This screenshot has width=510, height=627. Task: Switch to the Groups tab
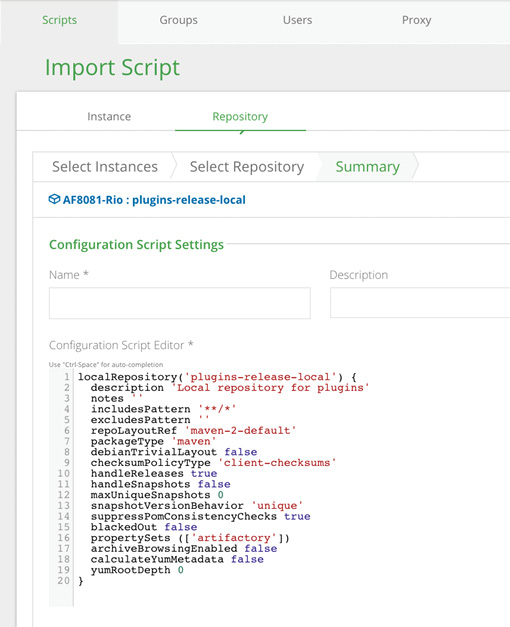[x=178, y=20]
